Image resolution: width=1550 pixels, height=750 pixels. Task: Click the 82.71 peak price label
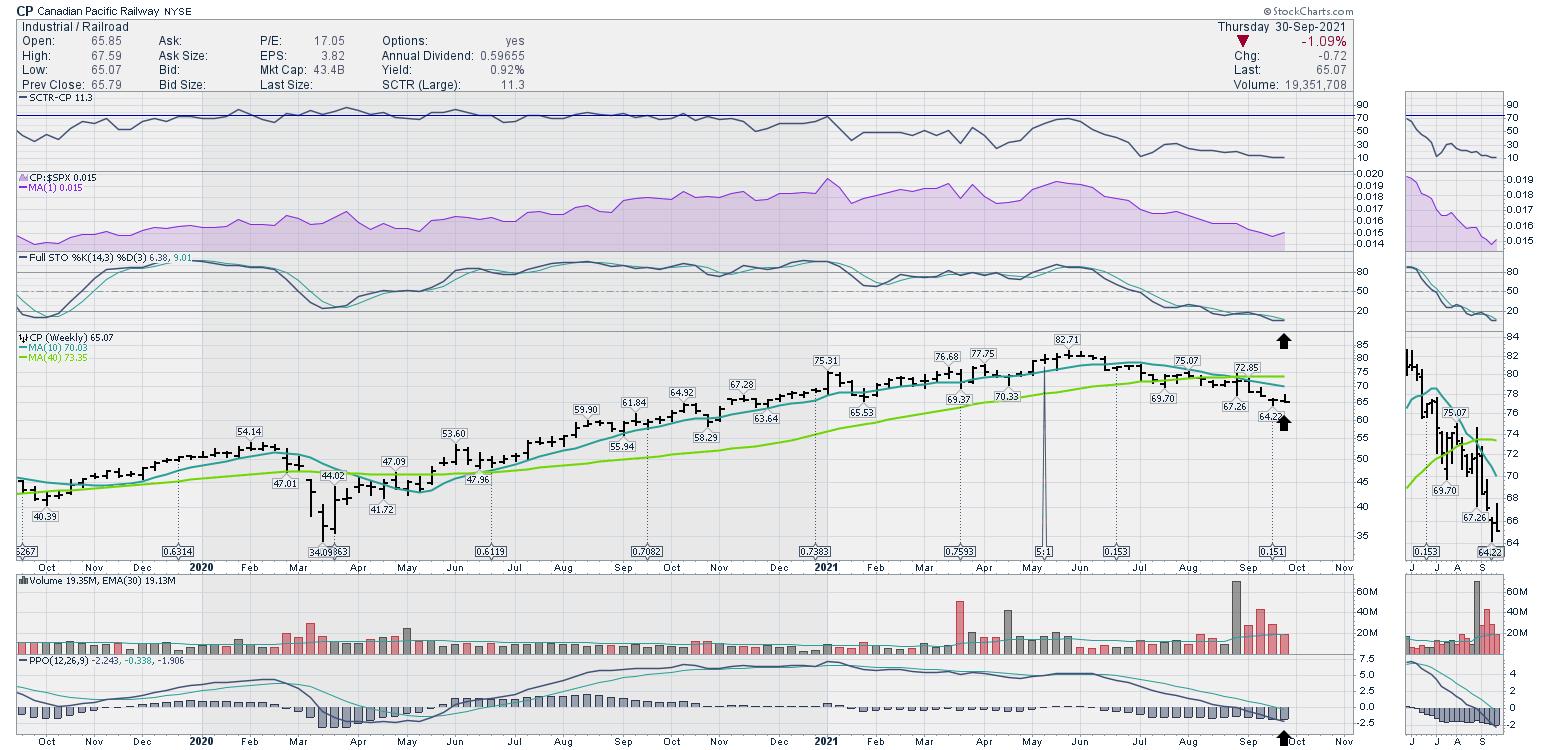[1066, 341]
